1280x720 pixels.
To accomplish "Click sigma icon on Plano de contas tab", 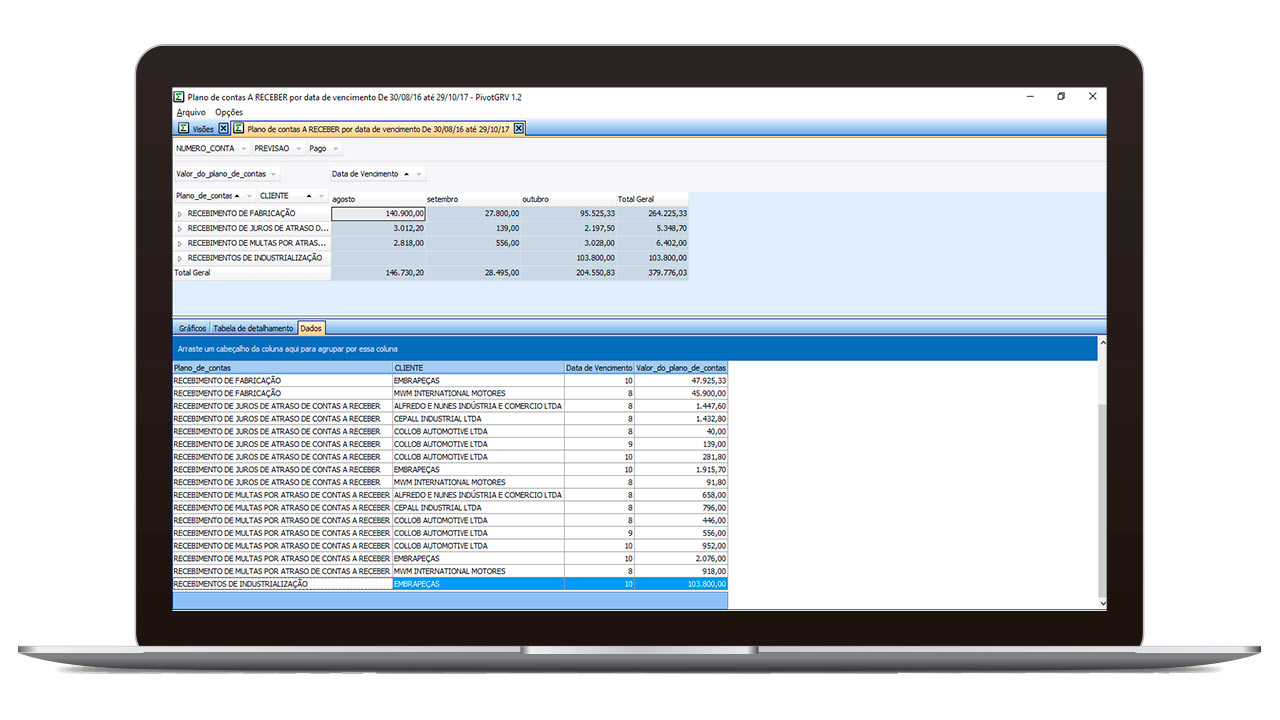I will click(239, 129).
